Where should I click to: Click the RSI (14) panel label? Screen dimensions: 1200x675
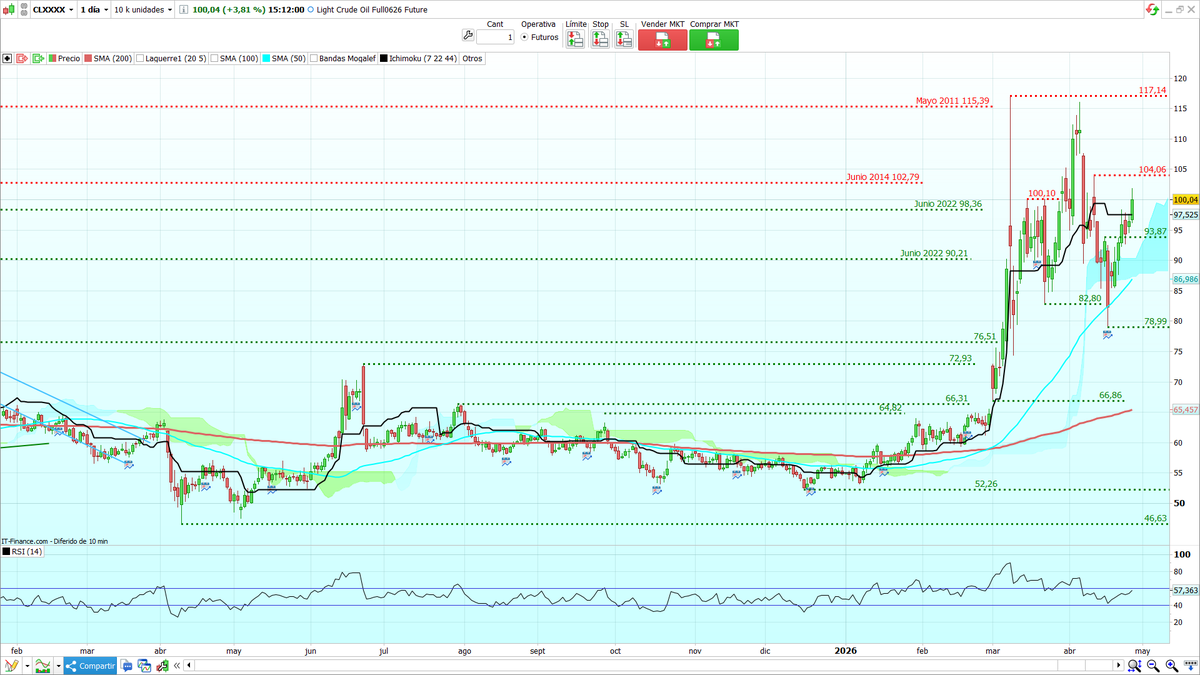coord(27,551)
